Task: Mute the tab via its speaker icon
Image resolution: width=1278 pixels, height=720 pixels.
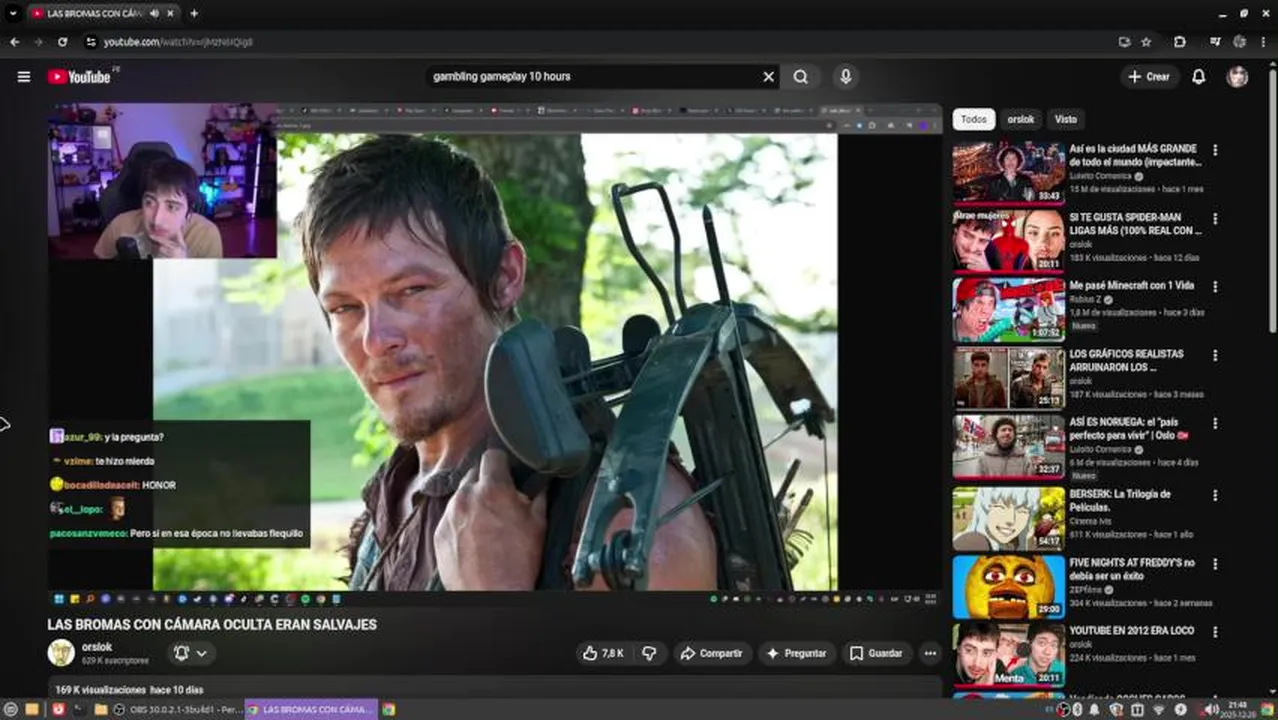Action: [155, 14]
